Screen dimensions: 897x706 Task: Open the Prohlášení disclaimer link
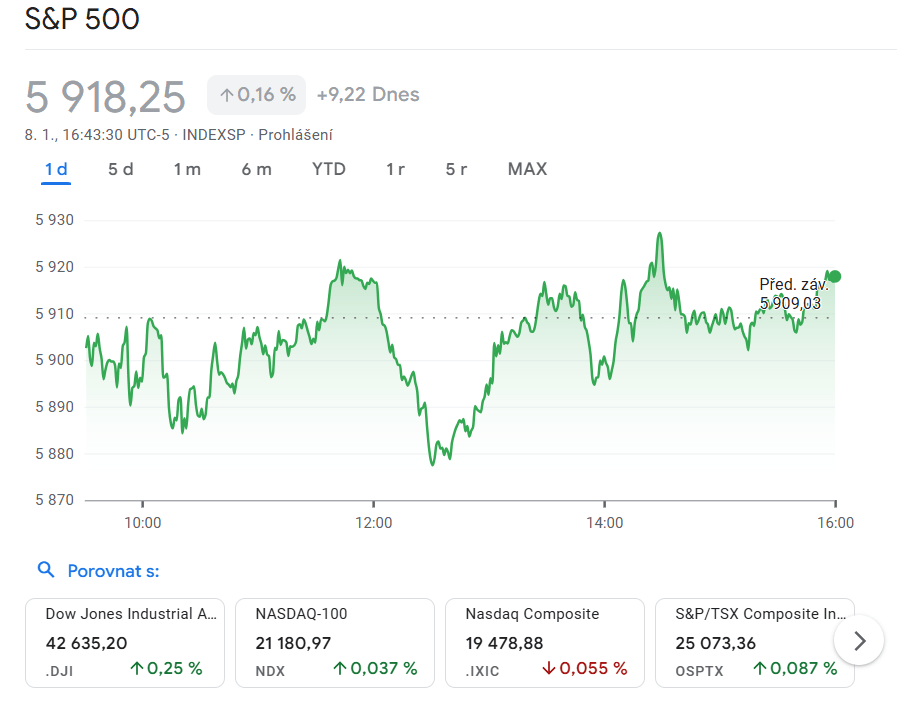[x=295, y=135]
